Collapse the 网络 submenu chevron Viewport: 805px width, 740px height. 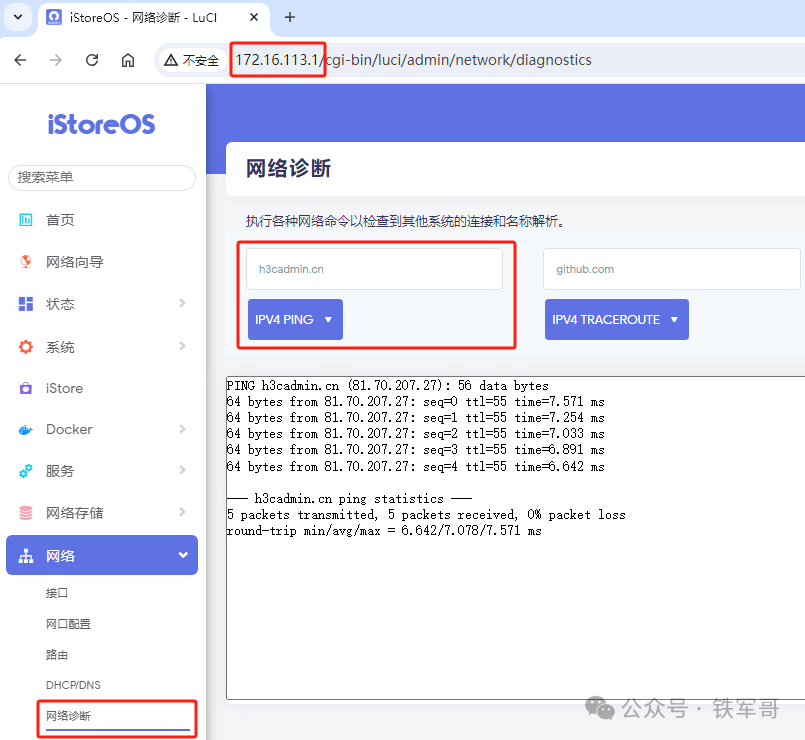tap(182, 554)
